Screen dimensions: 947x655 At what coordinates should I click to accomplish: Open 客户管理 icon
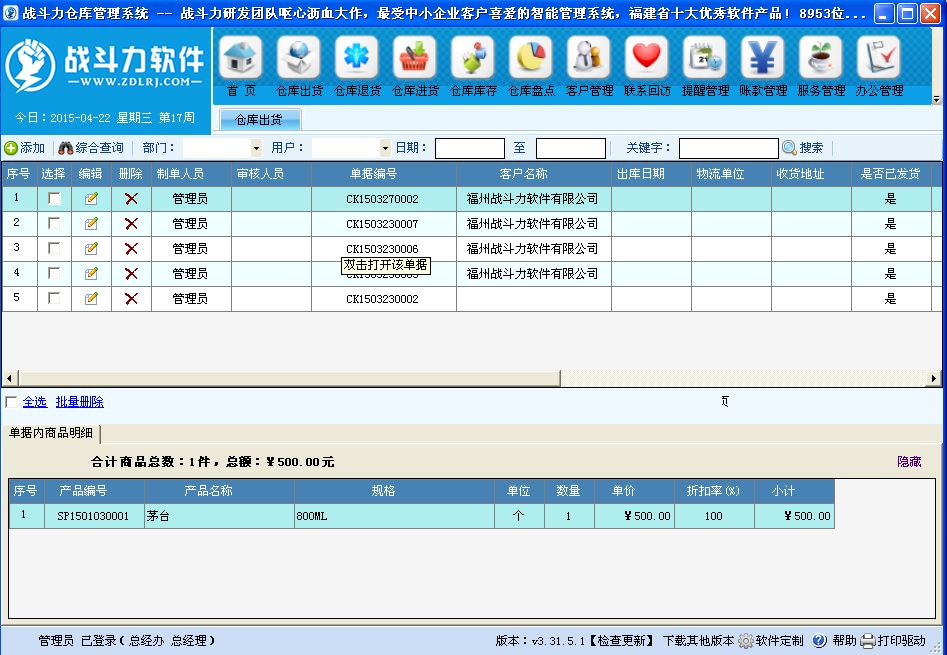tap(589, 59)
